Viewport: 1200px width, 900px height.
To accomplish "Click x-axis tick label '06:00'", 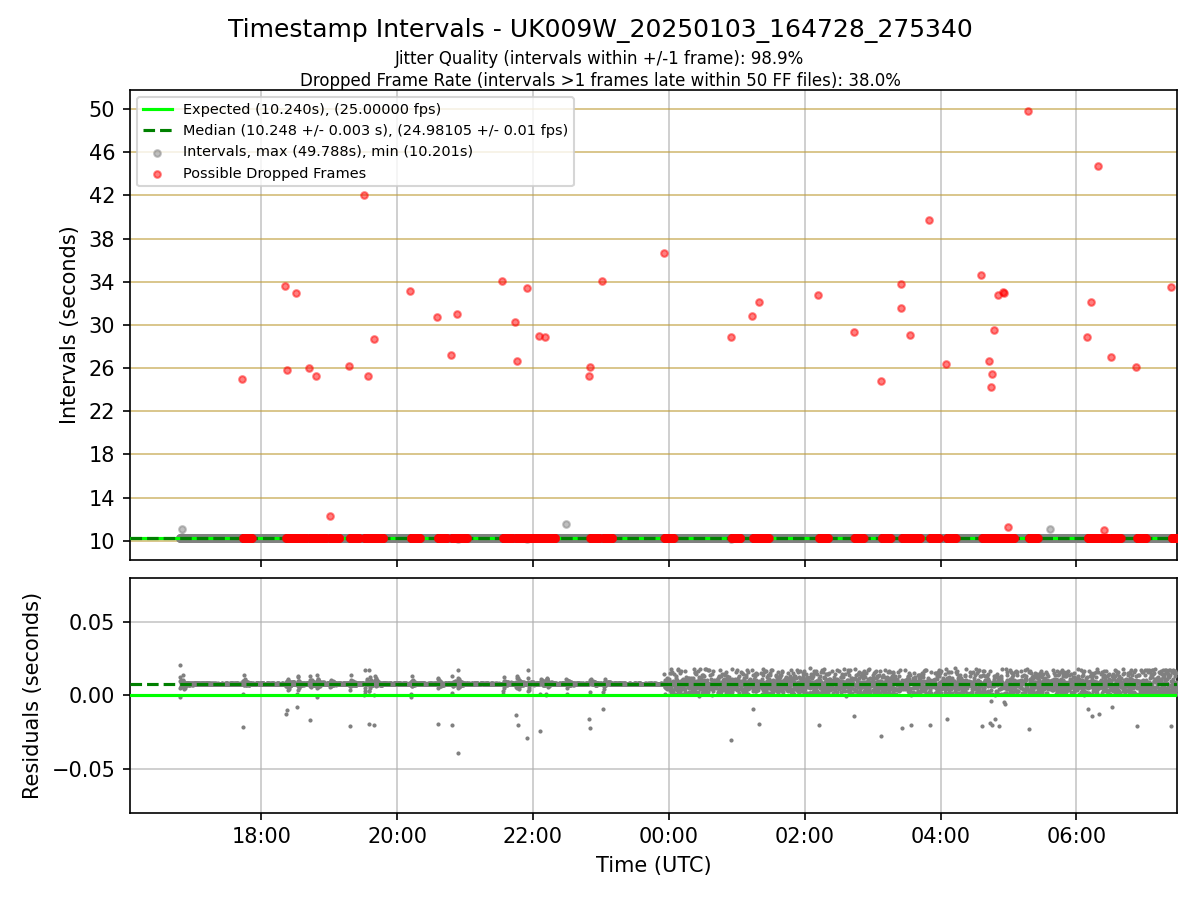I will [x=1076, y=835].
